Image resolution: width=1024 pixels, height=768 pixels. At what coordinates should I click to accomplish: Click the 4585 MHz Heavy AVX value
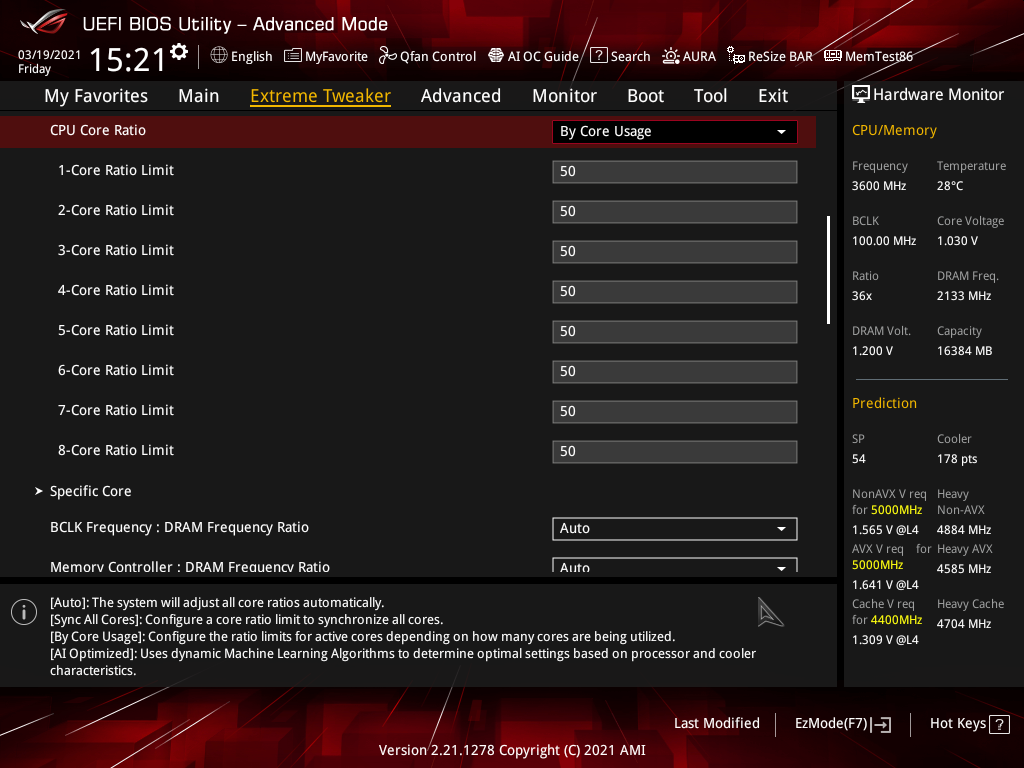point(964,569)
